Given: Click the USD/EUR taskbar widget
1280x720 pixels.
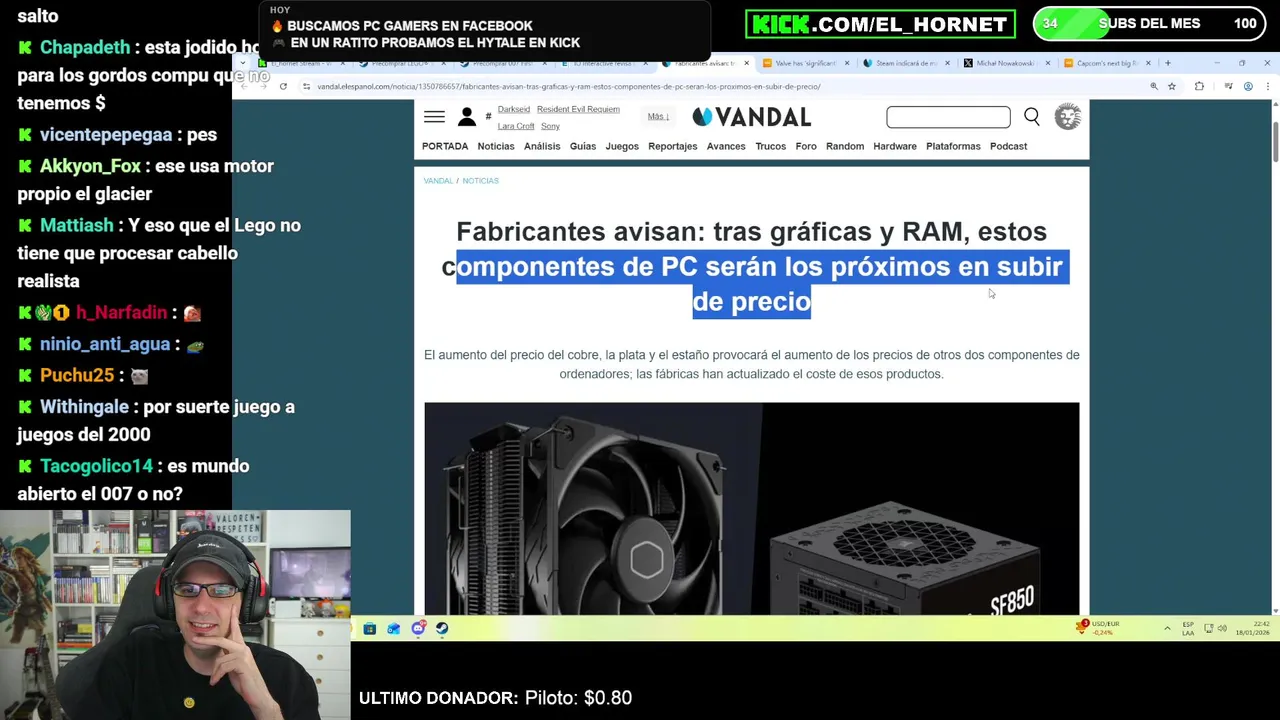Looking at the screenshot, I should pyautogui.click(x=1098, y=628).
